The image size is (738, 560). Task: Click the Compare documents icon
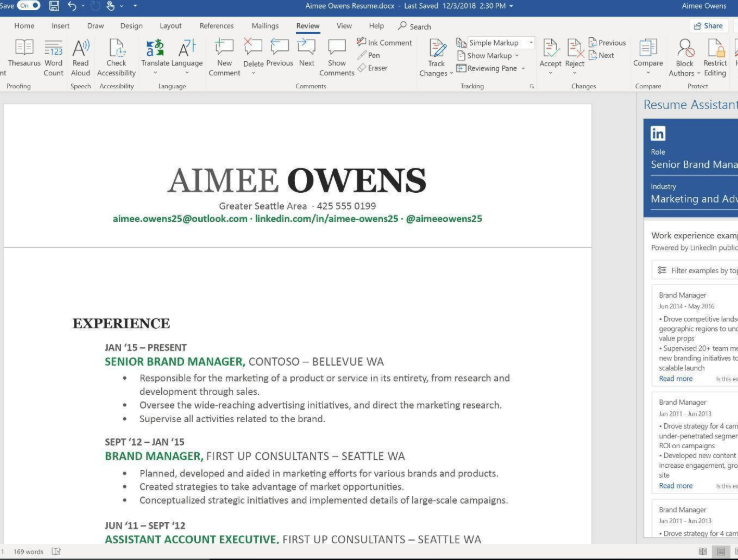coord(648,48)
